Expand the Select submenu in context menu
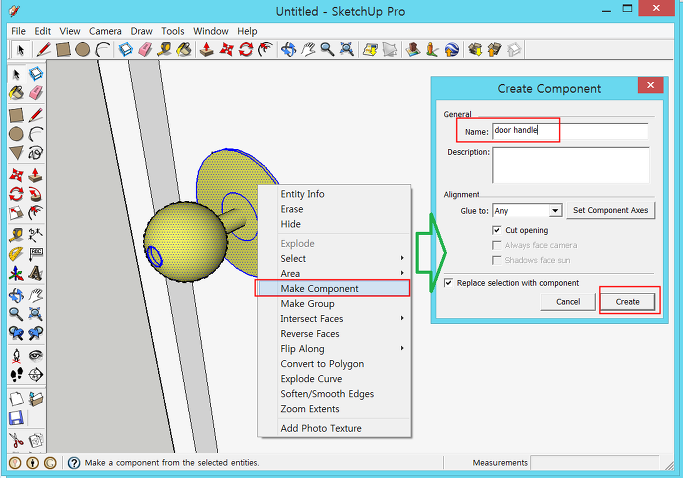This screenshot has height=478, width=683. click(334, 258)
